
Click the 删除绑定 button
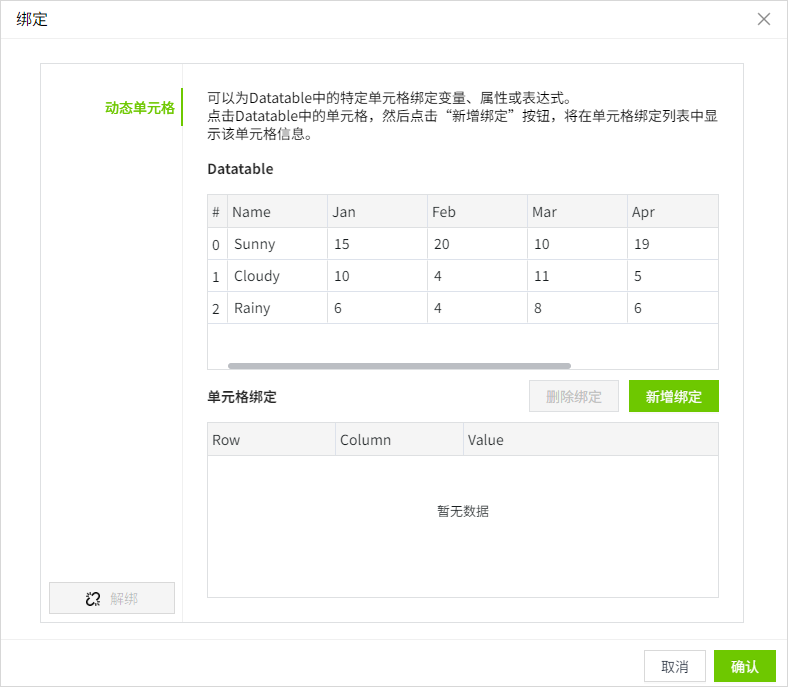(574, 397)
